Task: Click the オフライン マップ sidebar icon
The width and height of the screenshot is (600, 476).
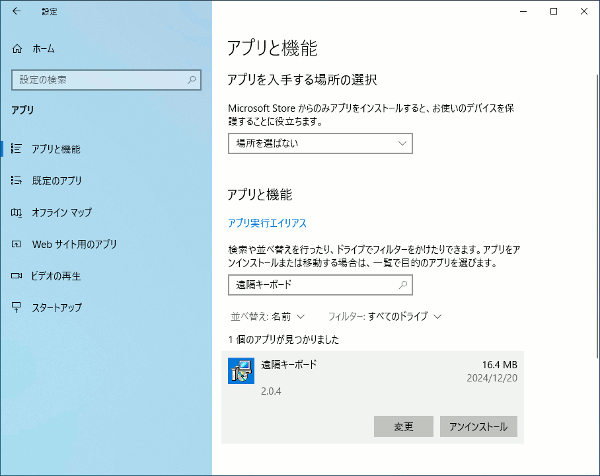Action: pyautogui.click(x=16, y=213)
